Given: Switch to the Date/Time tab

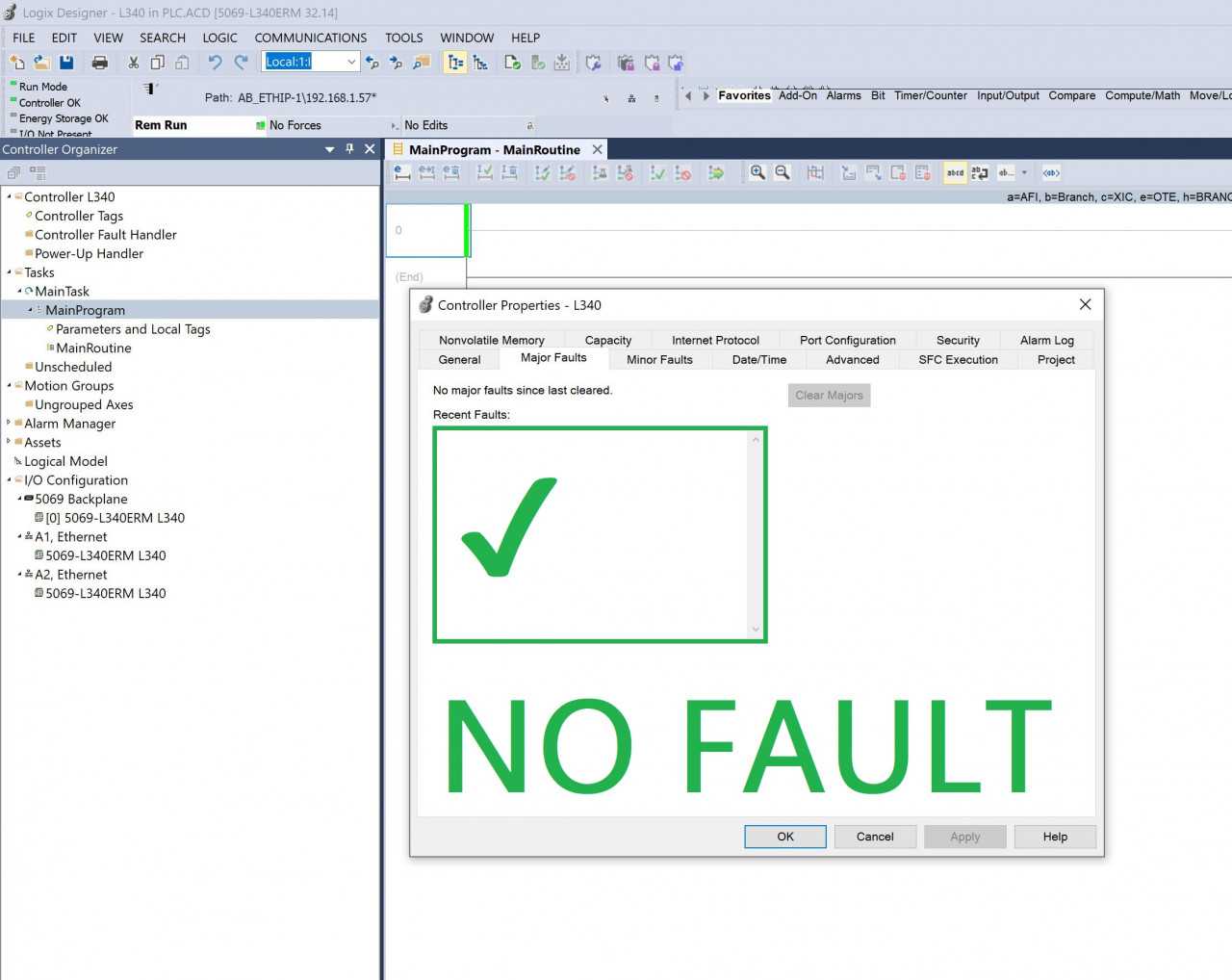Looking at the screenshot, I should pos(759,359).
